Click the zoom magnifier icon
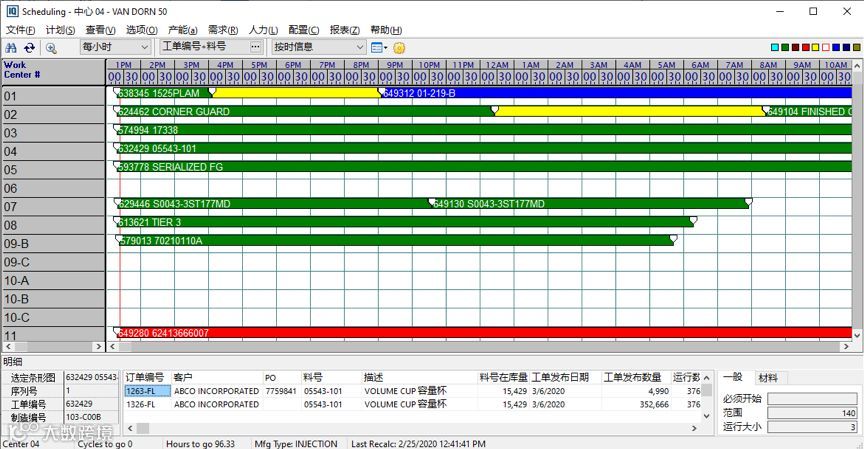Viewport: 864px width, 449px height. tap(51, 48)
